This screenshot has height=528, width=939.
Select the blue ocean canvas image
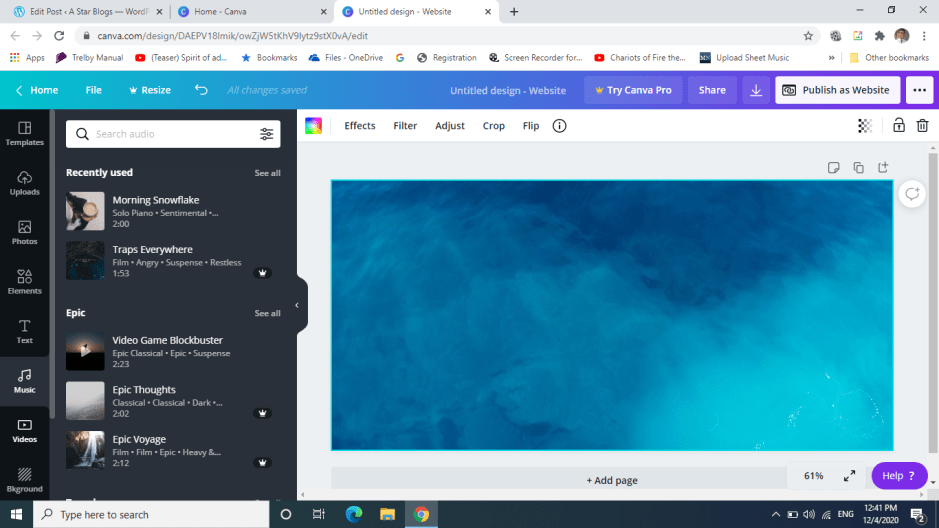[611, 315]
